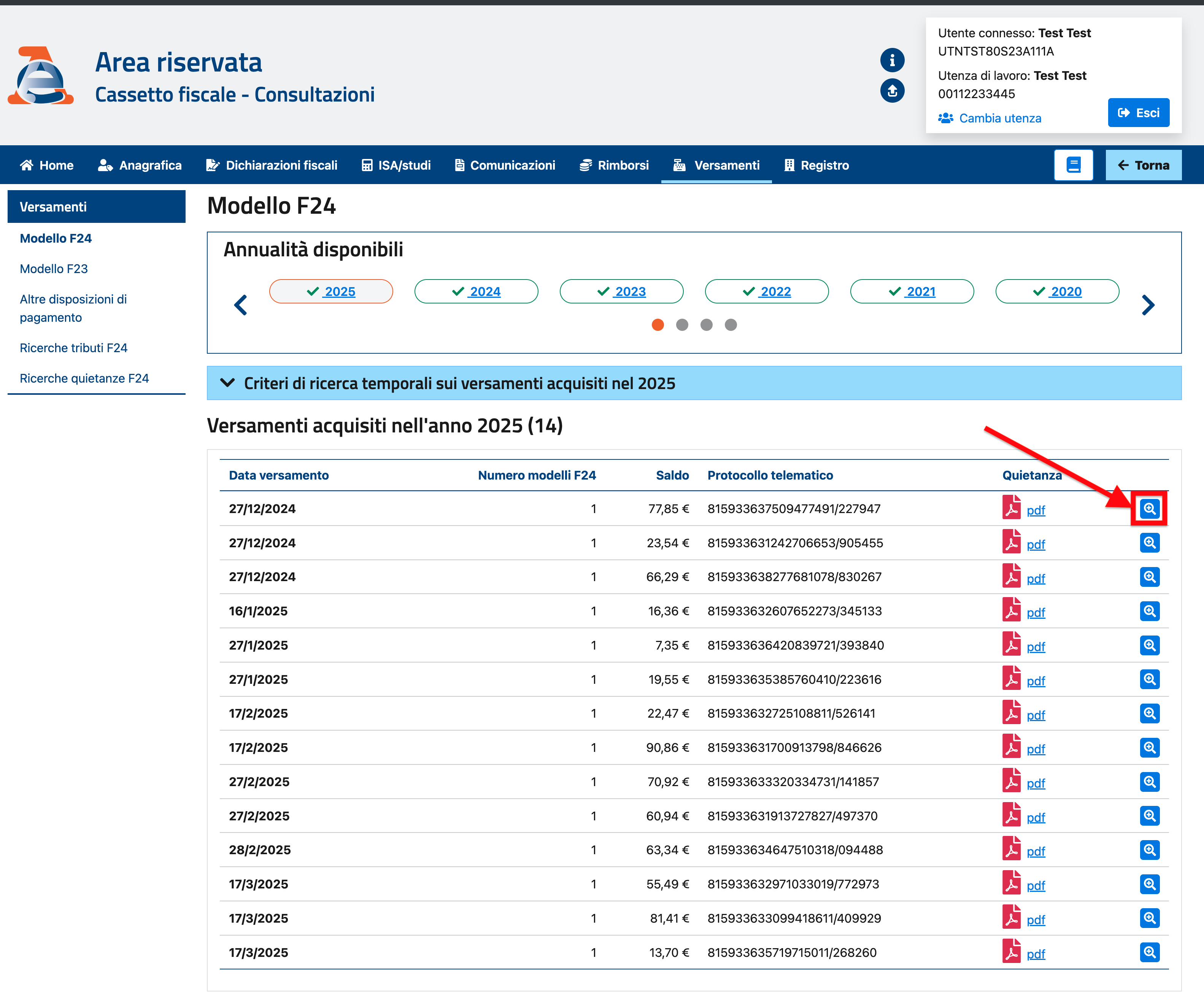Open Registro menu item
1204x1001 pixels.
(816, 165)
